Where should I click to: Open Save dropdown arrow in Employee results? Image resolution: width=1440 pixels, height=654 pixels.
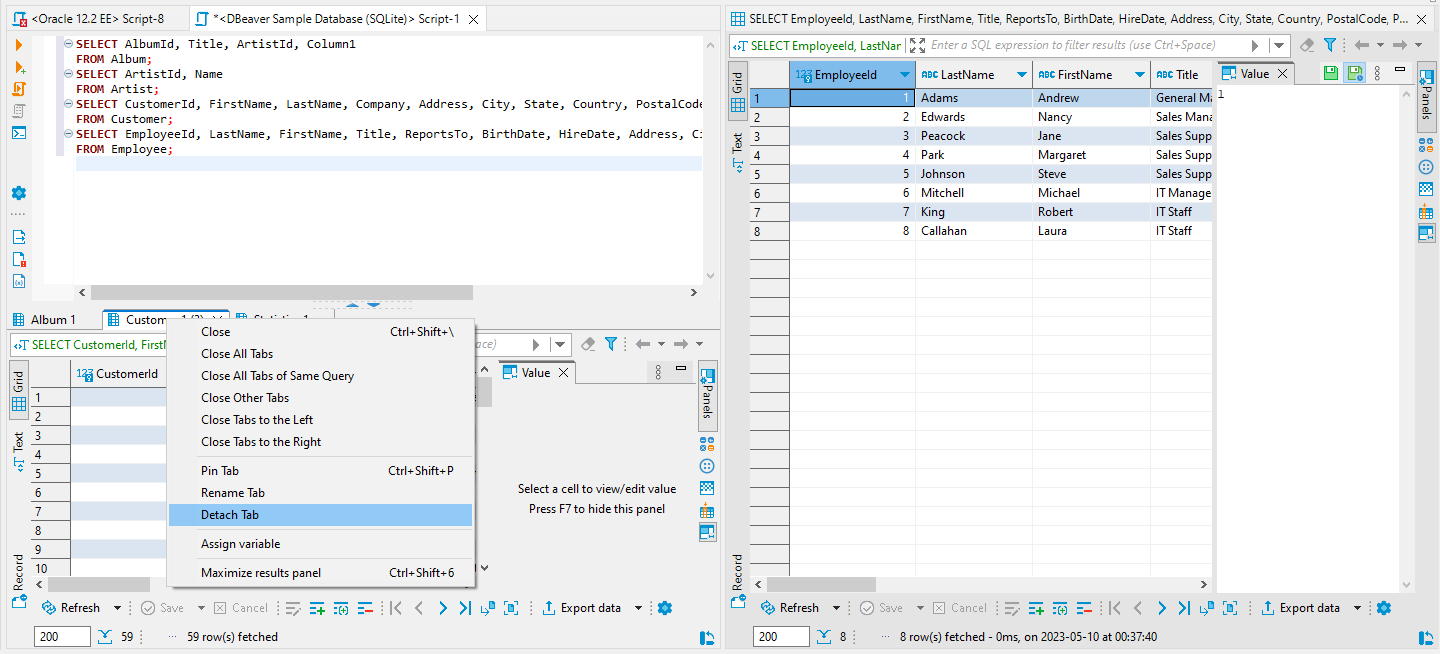(x=920, y=608)
